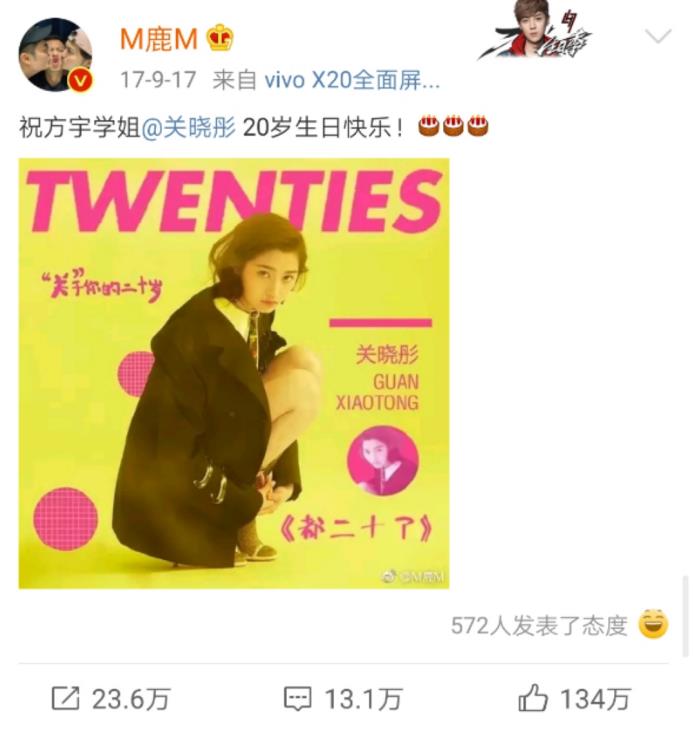Open the post options chevron dropdown
The width and height of the screenshot is (693, 731).
[x=658, y=36]
